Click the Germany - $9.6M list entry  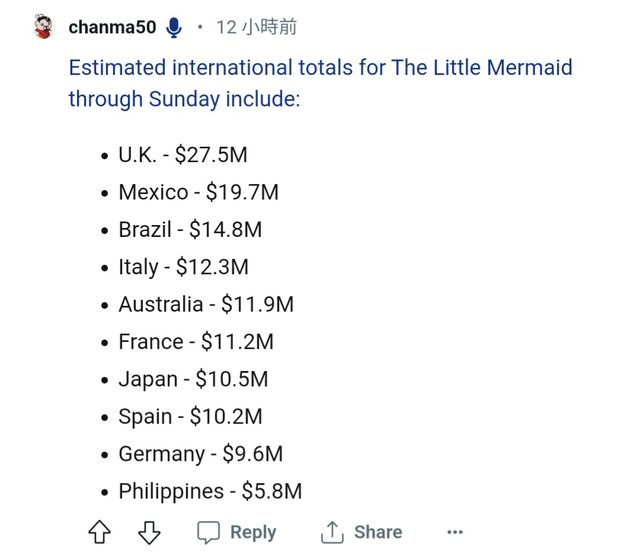200,454
